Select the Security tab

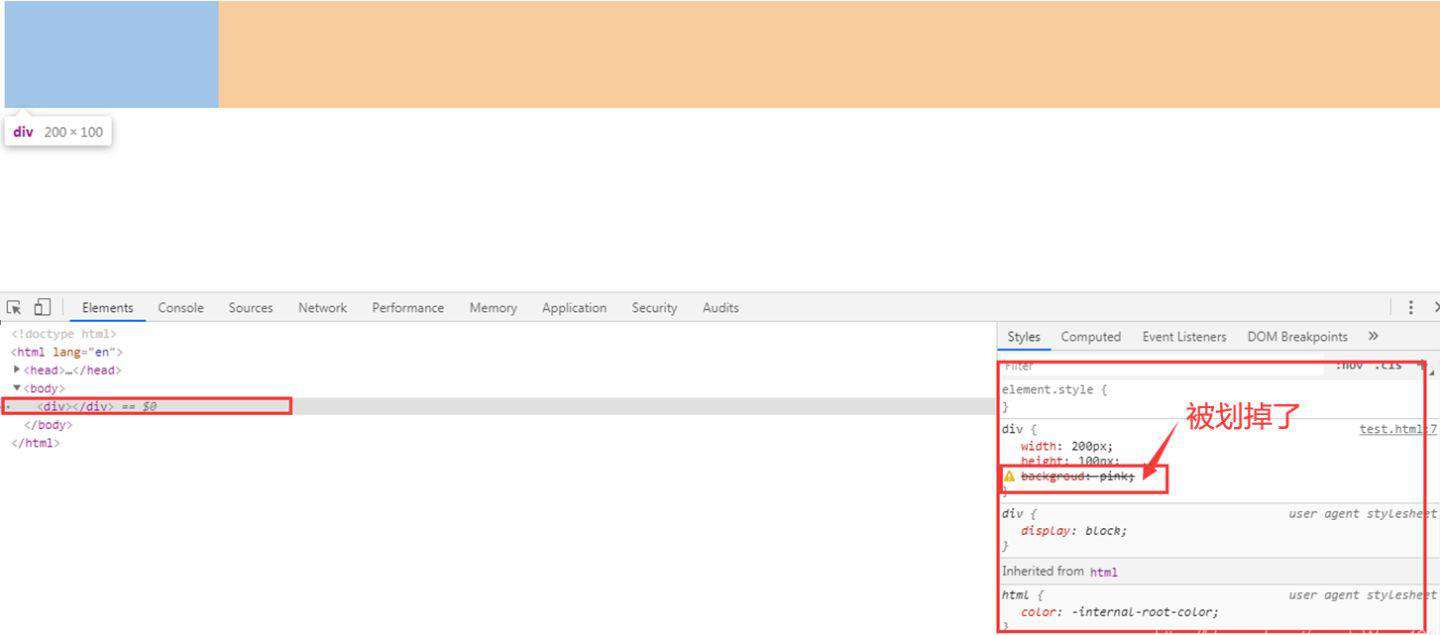pos(654,308)
